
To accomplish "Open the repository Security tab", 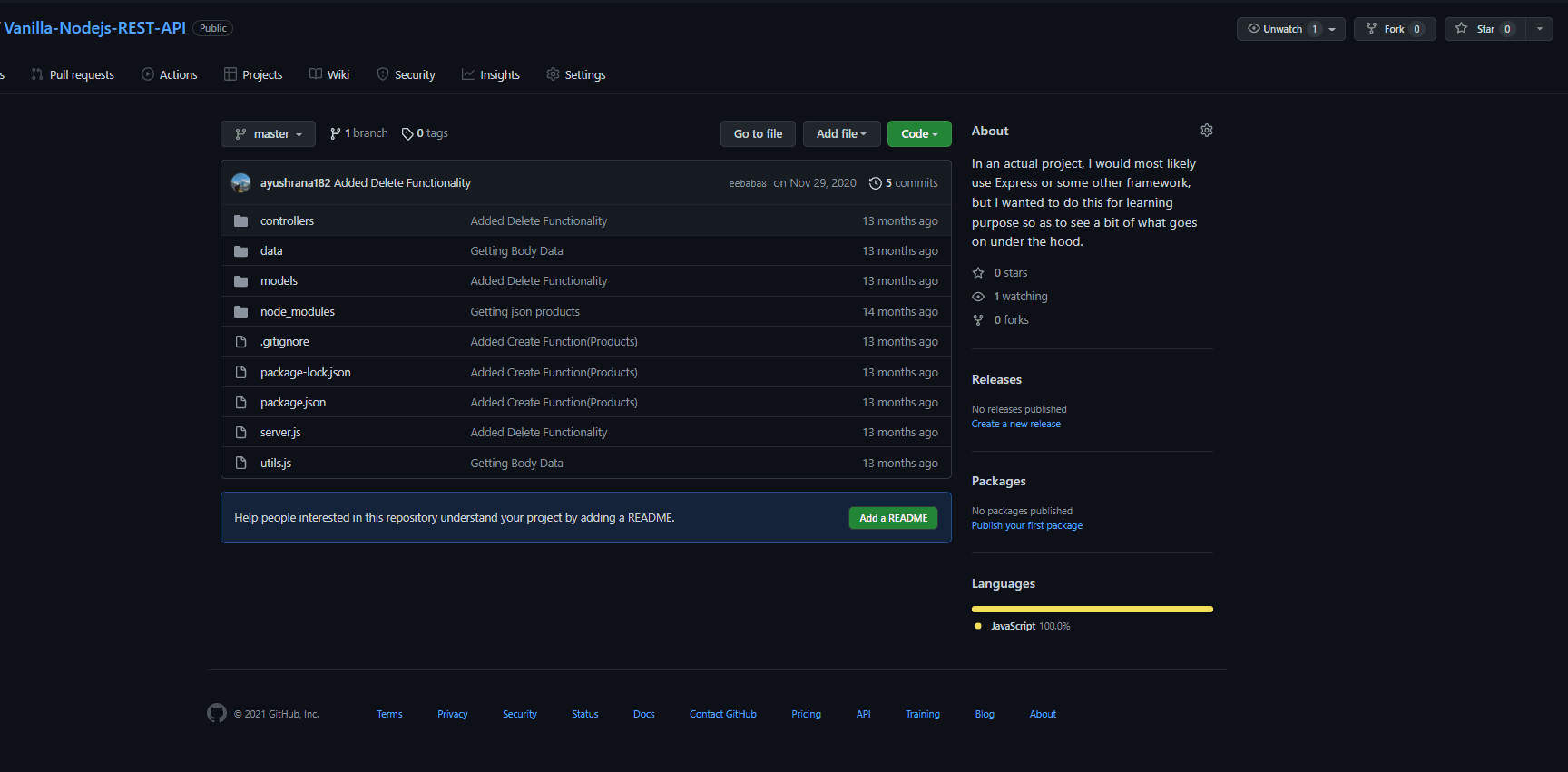I will click(406, 75).
